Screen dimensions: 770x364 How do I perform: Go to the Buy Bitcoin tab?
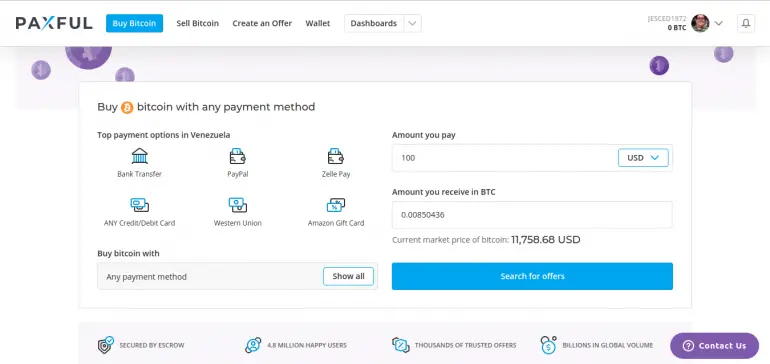[134, 23]
